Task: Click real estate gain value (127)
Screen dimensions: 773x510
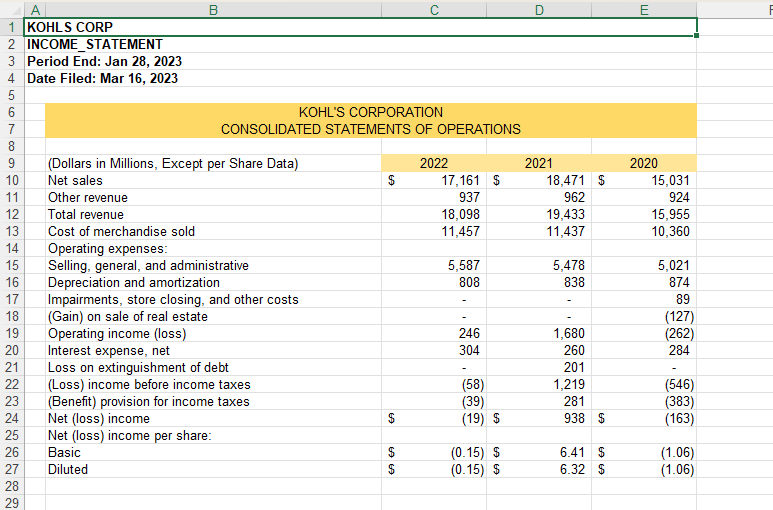Action: [679, 316]
